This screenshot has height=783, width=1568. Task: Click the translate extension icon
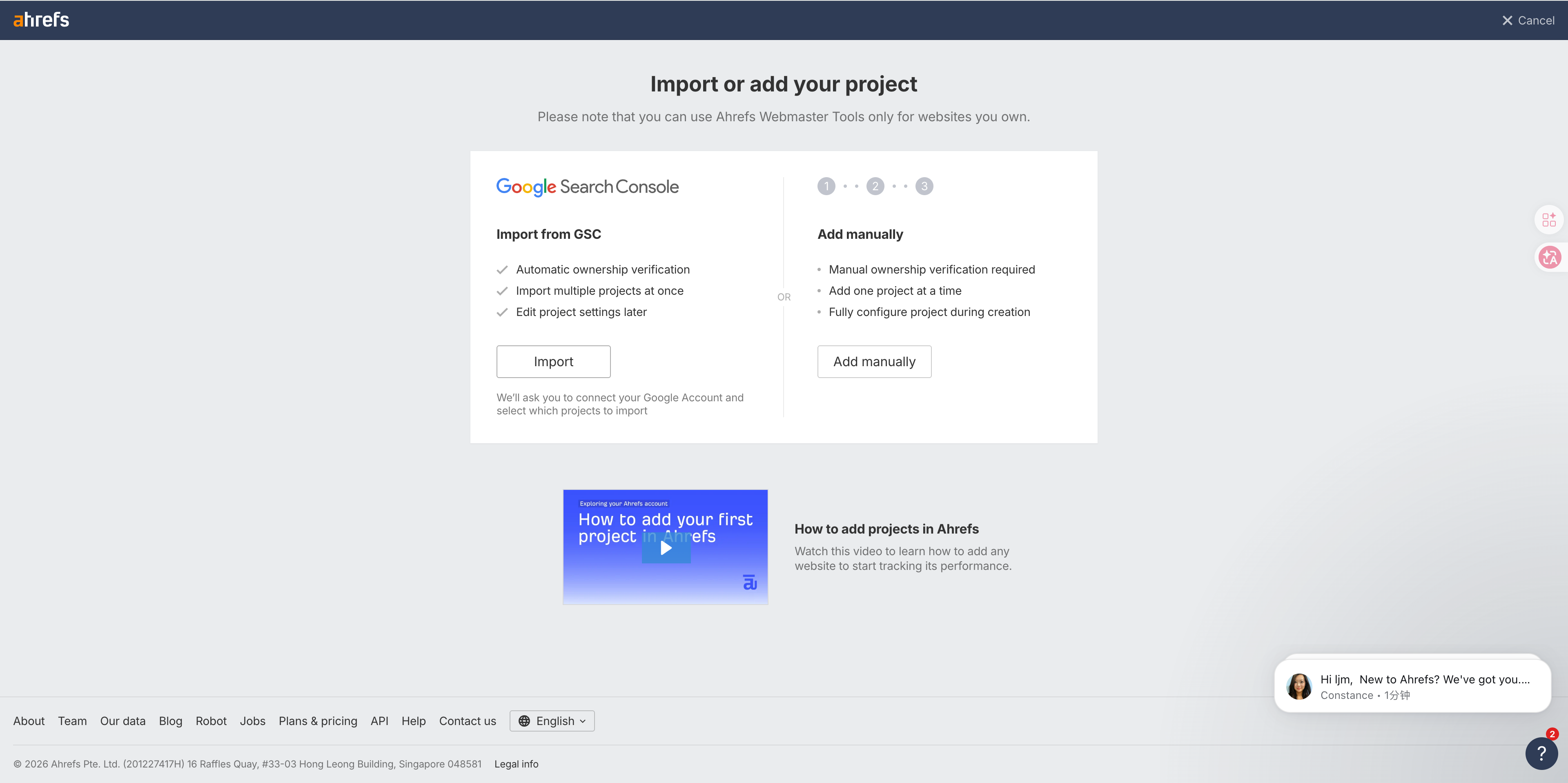coord(1550,257)
